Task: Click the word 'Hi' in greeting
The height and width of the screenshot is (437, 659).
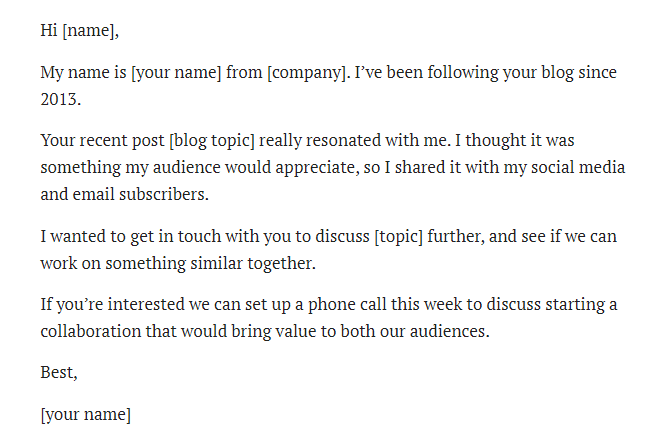Action: click(49, 31)
